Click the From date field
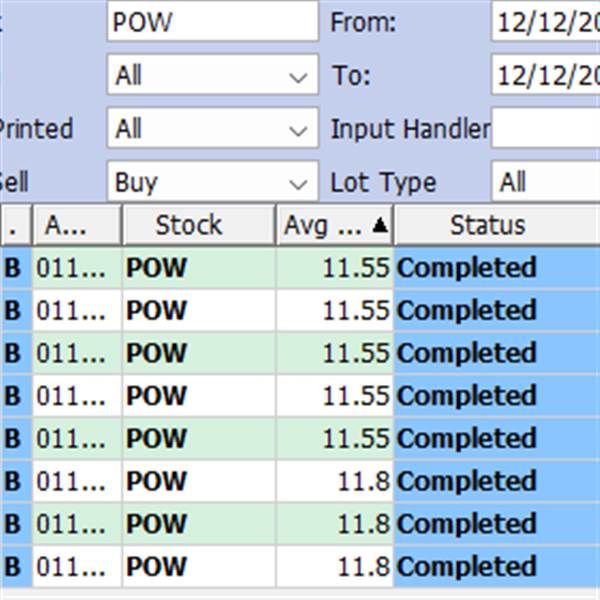This screenshot has width=600, height=600. (x=545, y=22)
